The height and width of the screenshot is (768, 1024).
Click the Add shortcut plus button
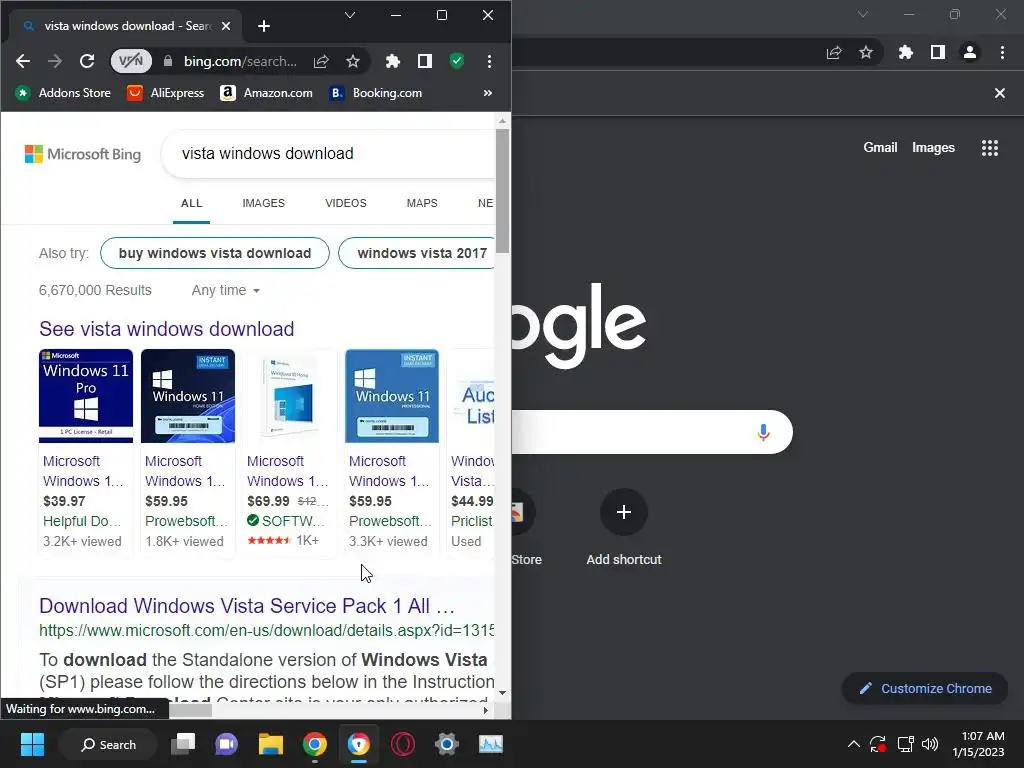[624, 512]
